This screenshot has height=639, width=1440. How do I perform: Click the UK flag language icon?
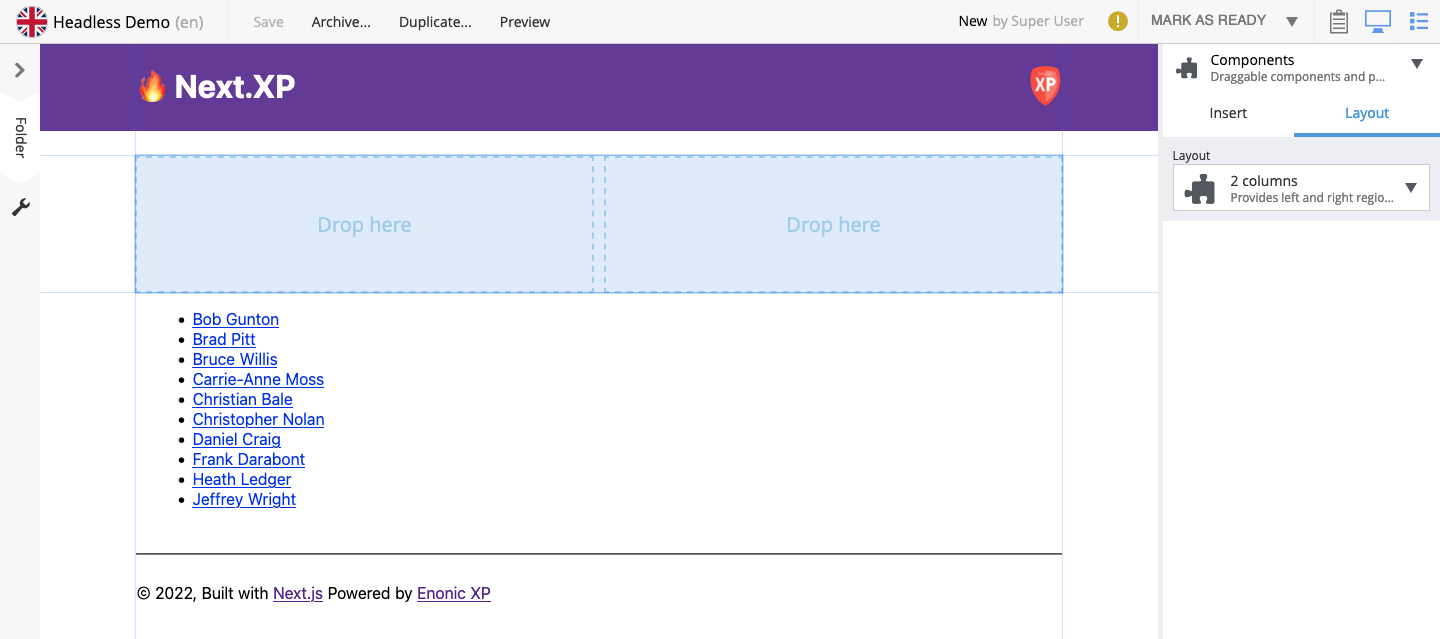click(32, 21)
